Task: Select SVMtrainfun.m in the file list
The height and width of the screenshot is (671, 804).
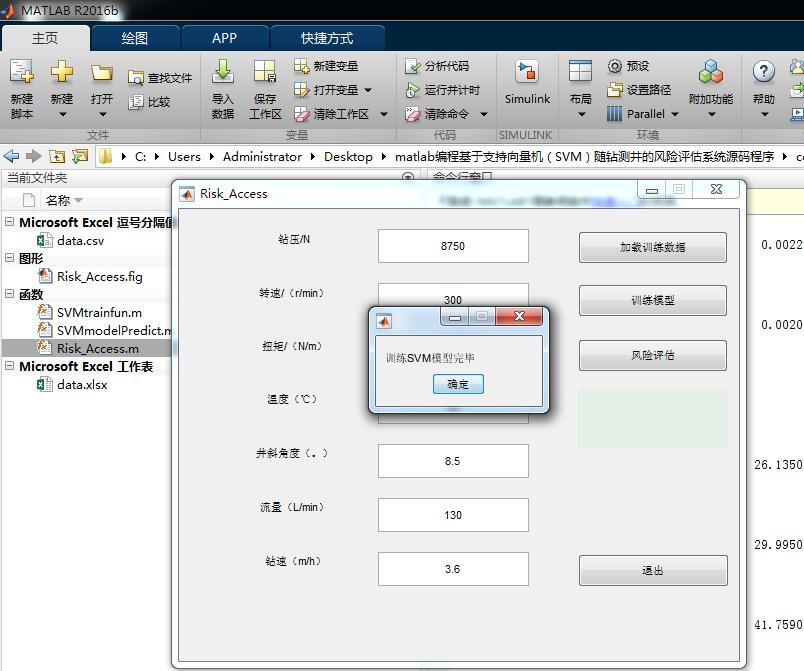Action: click(x=99, y=312)
